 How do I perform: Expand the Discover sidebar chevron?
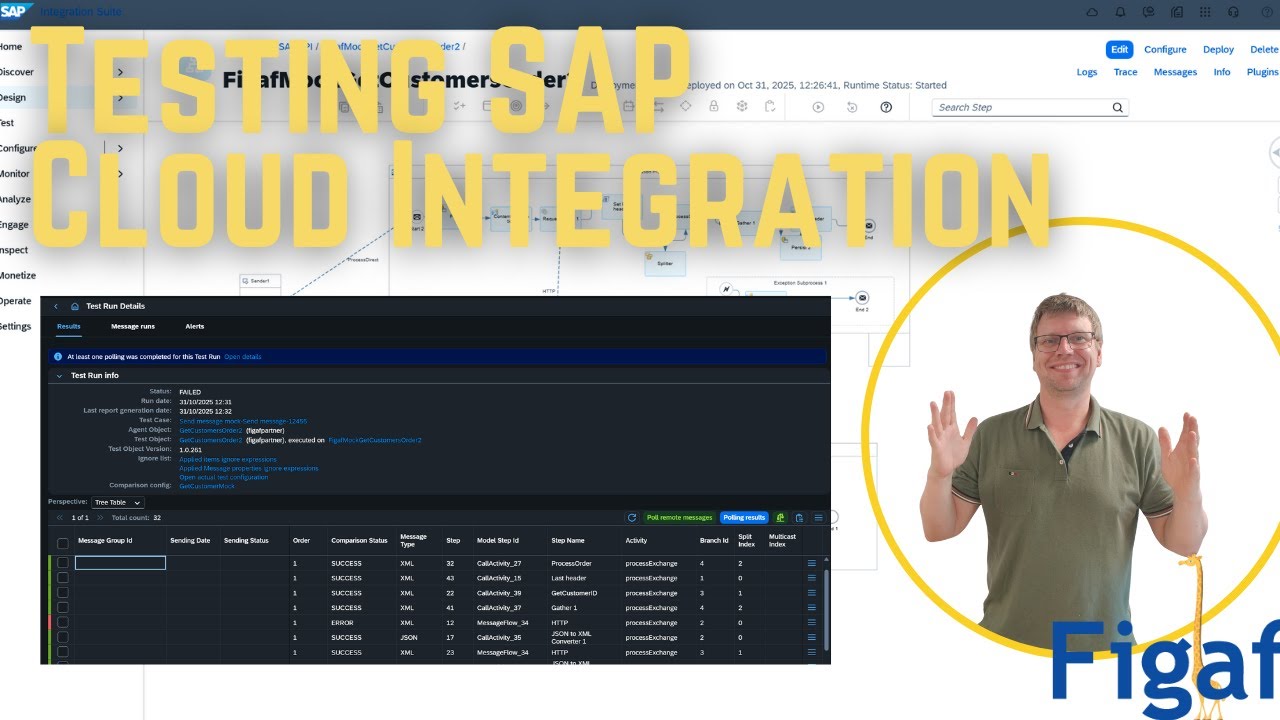[x=120, y=72]
